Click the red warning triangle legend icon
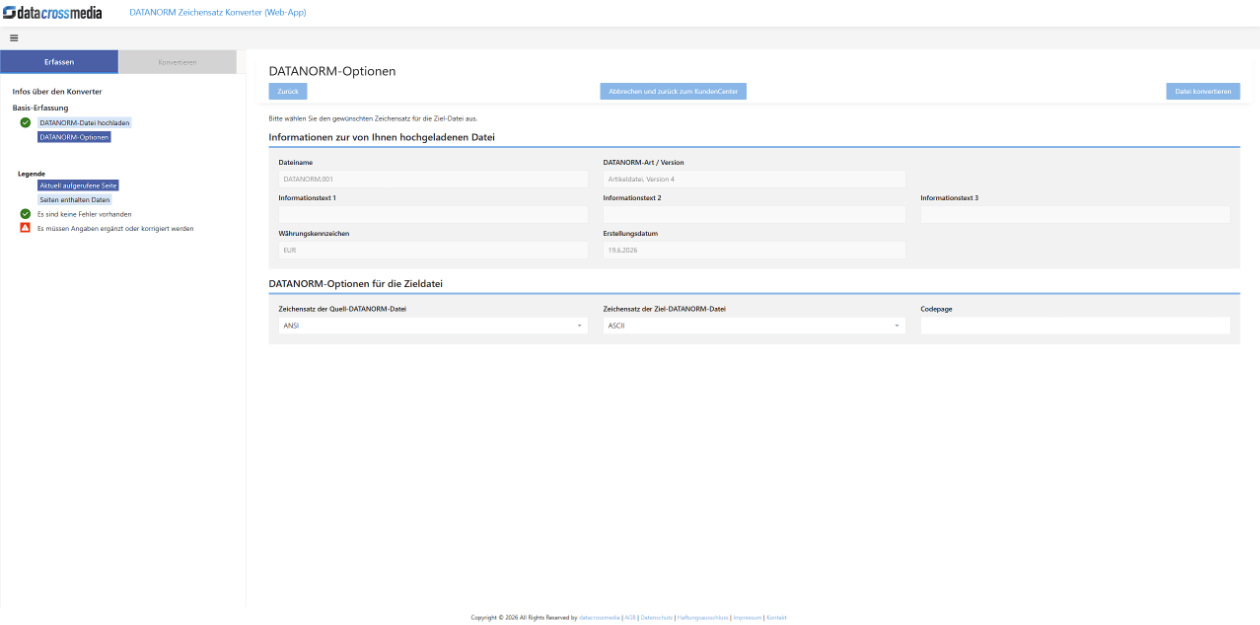The image size is (1260, 625). (25, 228)
